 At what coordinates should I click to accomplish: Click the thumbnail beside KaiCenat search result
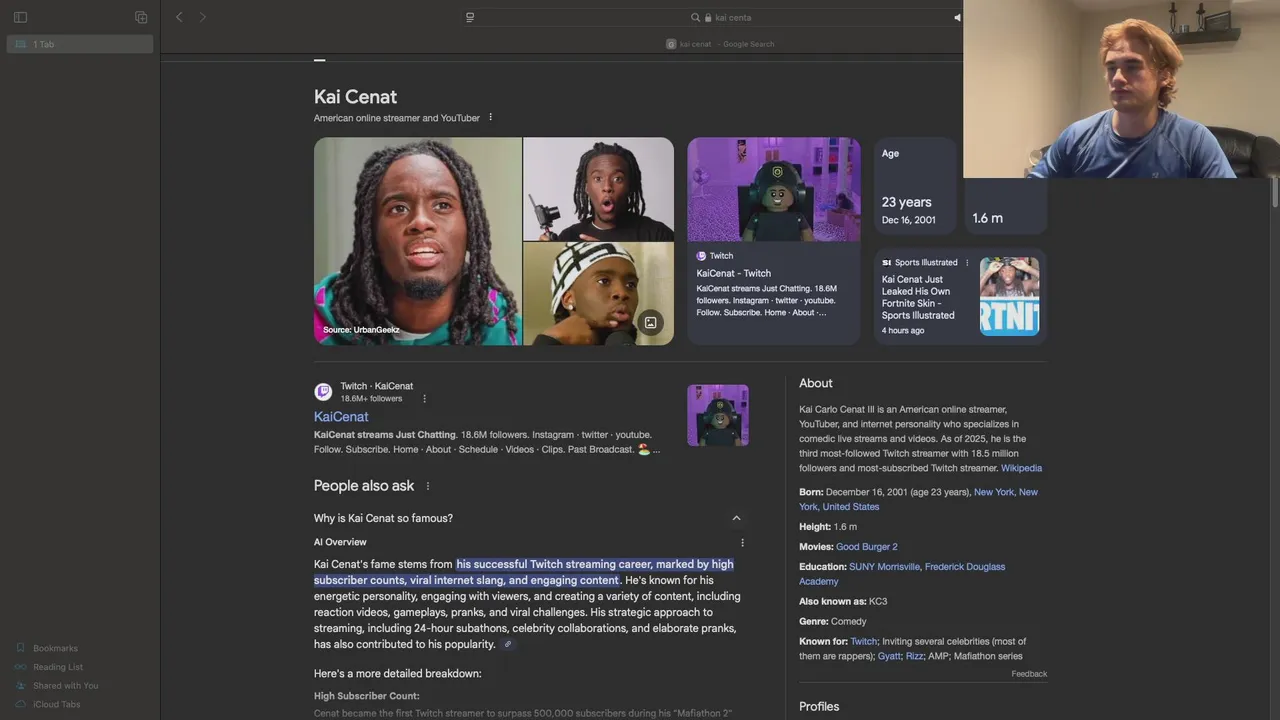point(718,415)
